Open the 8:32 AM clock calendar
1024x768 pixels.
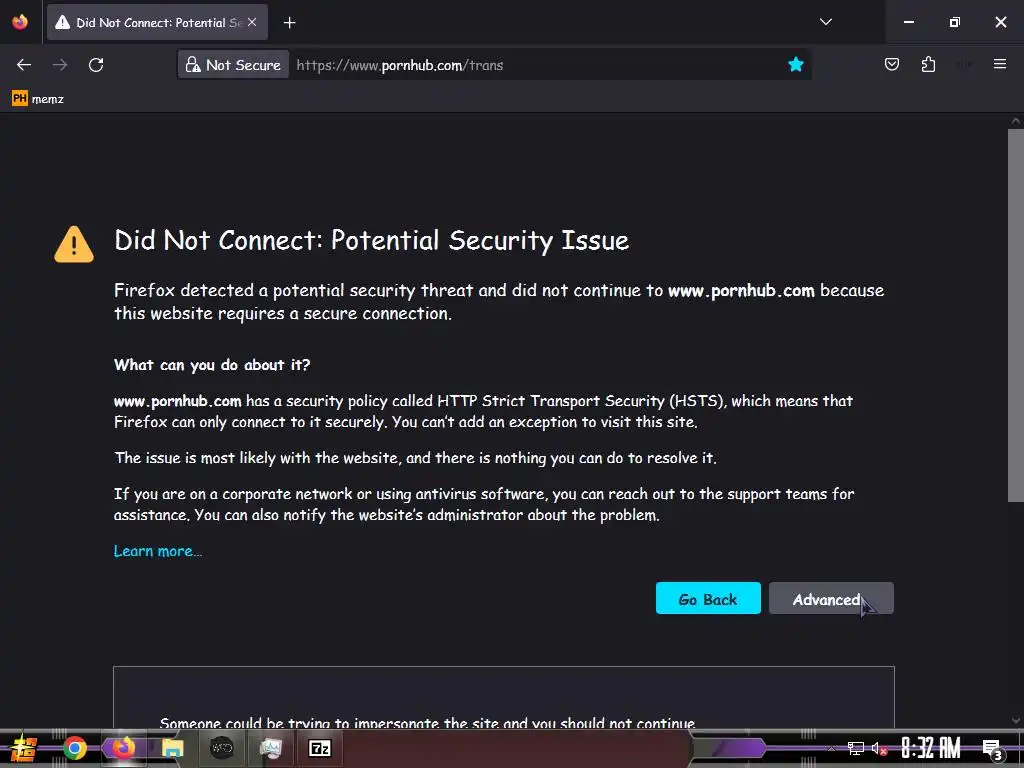tap(931, 748)
